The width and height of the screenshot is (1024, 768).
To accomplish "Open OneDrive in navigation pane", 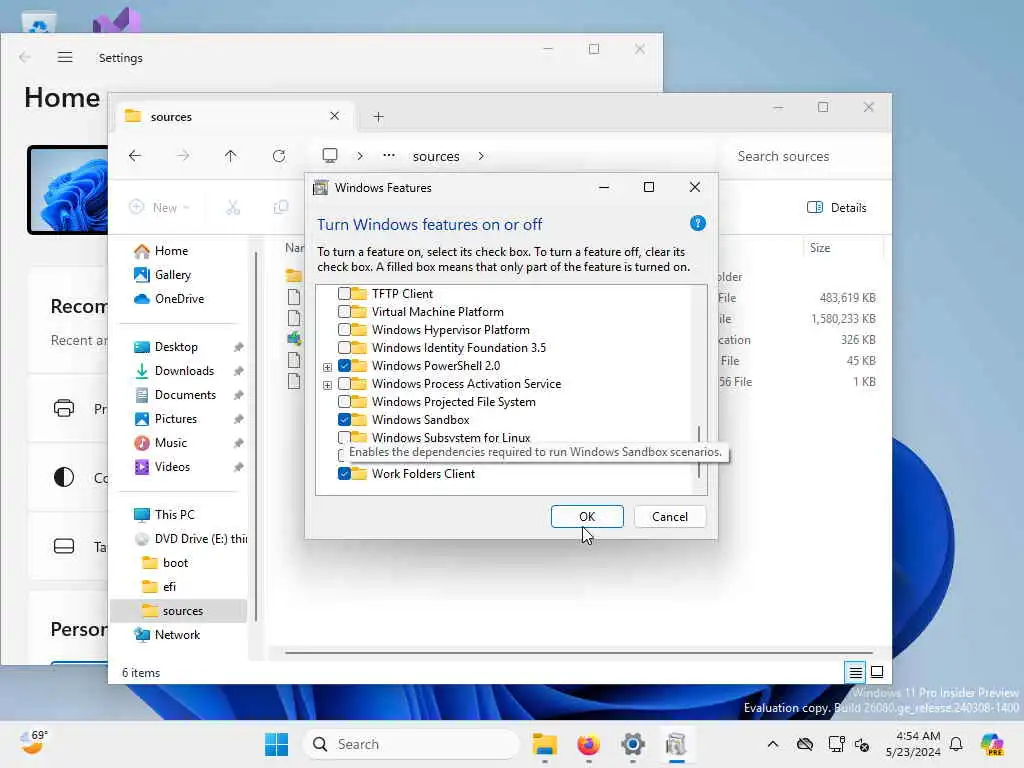I will [x=170, y=299].
